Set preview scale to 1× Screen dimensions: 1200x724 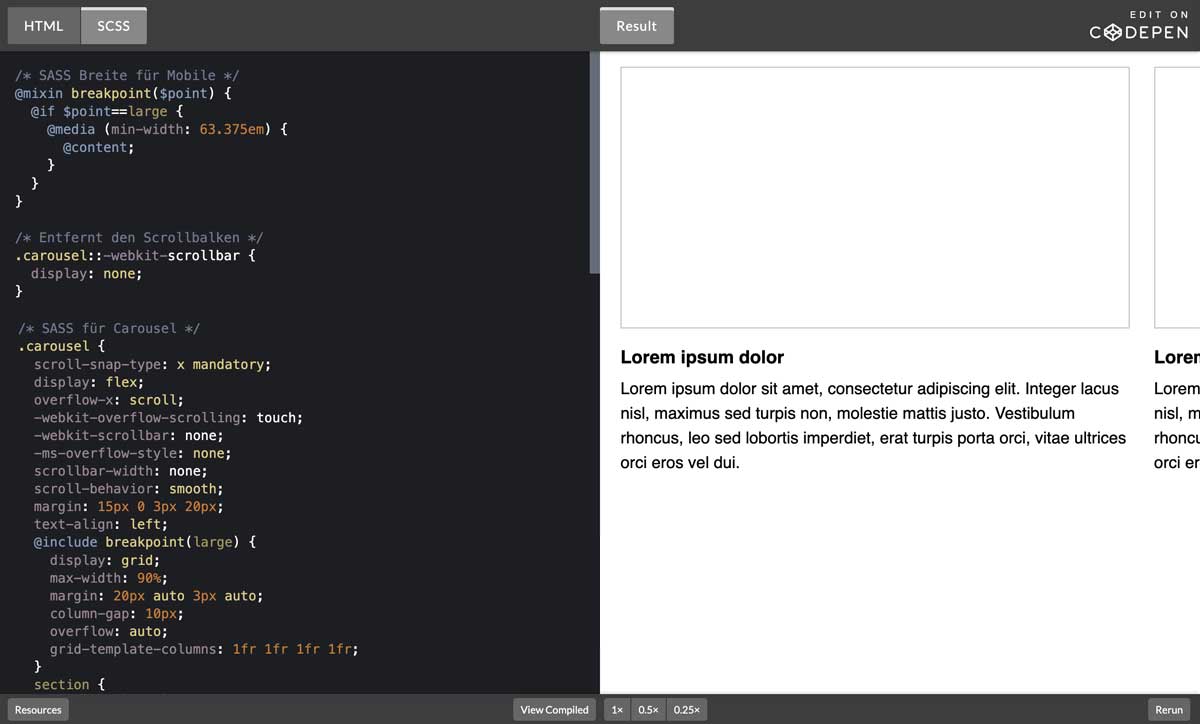pyautogui.click(x=617, y=710)
